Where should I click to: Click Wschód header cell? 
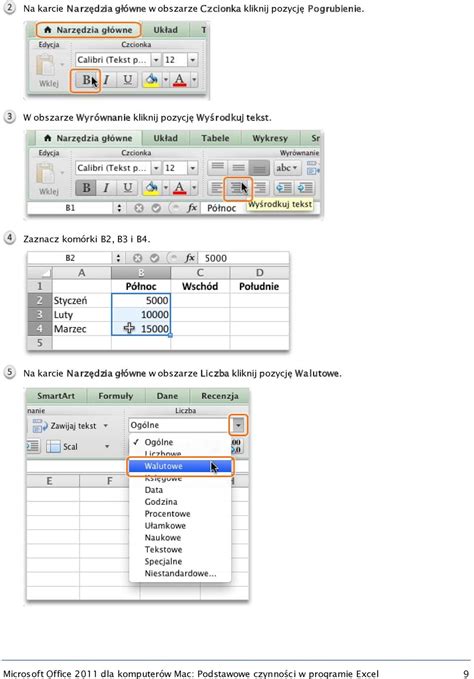pos(200,286)
